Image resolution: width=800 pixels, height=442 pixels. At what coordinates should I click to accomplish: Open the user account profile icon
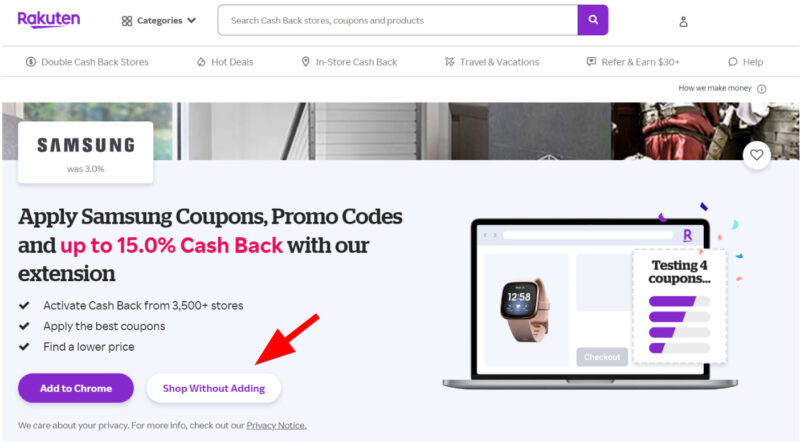683,21
